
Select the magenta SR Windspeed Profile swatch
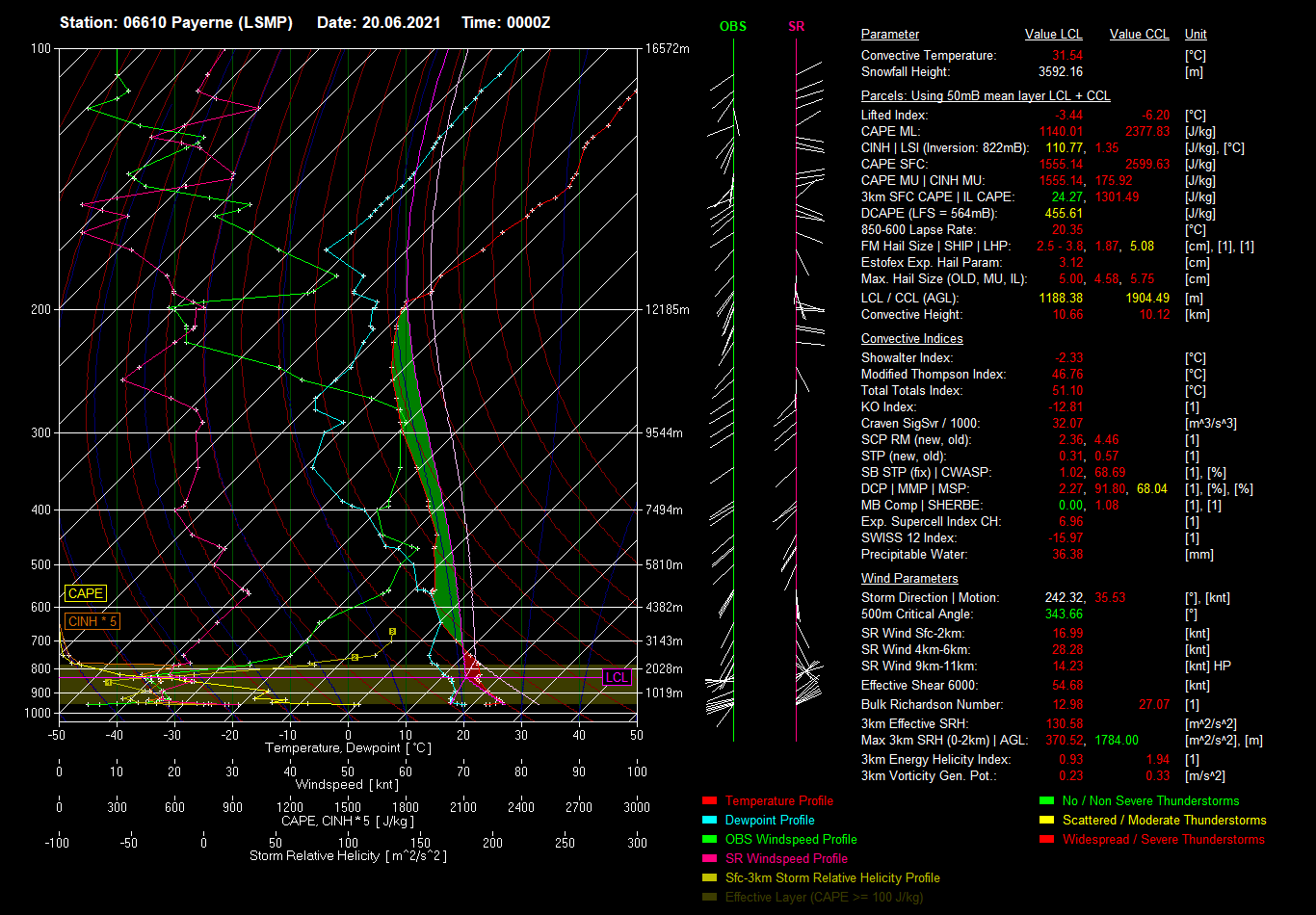[709, 859]
